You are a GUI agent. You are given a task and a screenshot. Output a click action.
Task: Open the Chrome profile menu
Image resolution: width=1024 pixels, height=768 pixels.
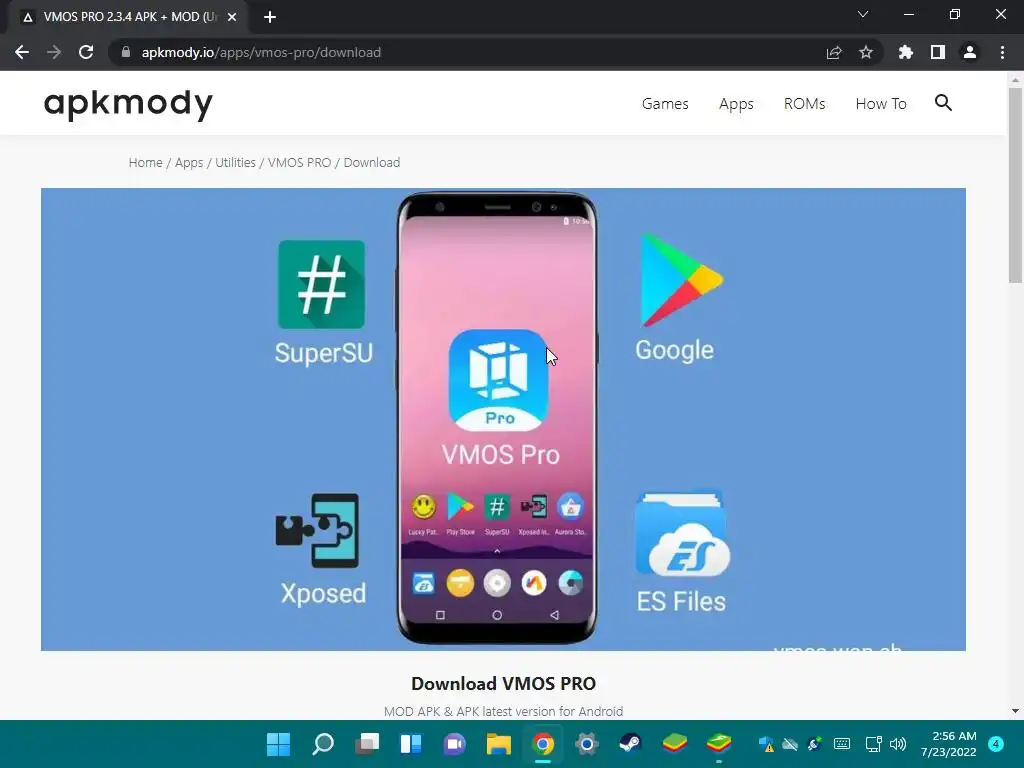tap(970, 52)
